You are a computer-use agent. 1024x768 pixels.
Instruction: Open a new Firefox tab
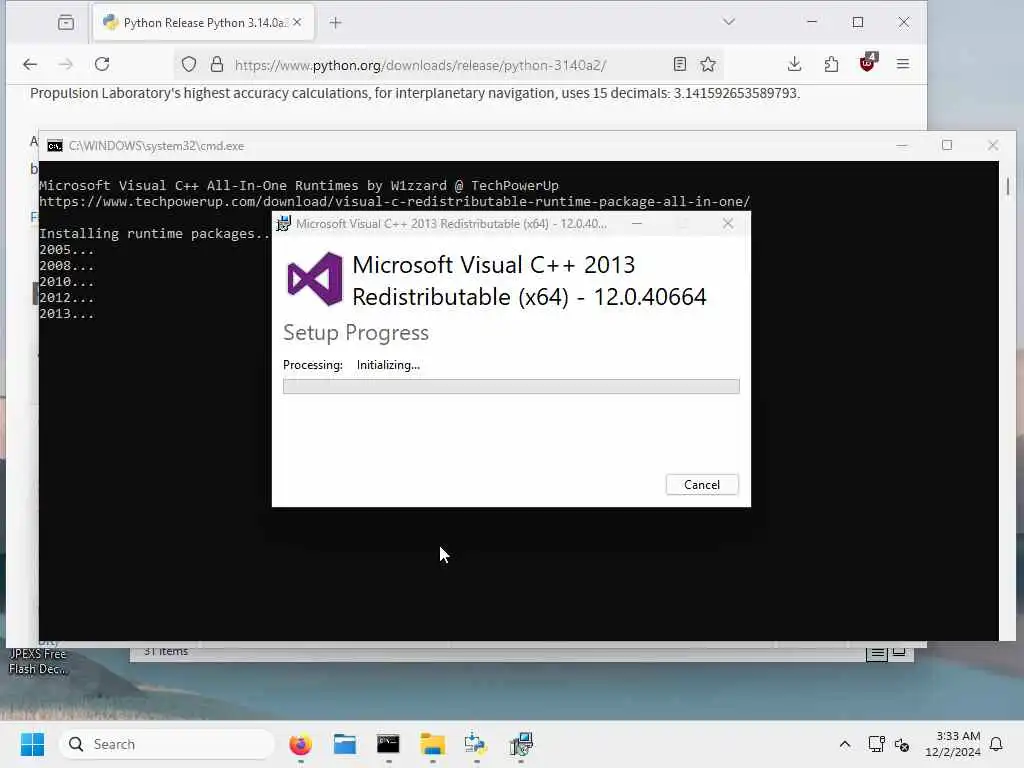336,23
